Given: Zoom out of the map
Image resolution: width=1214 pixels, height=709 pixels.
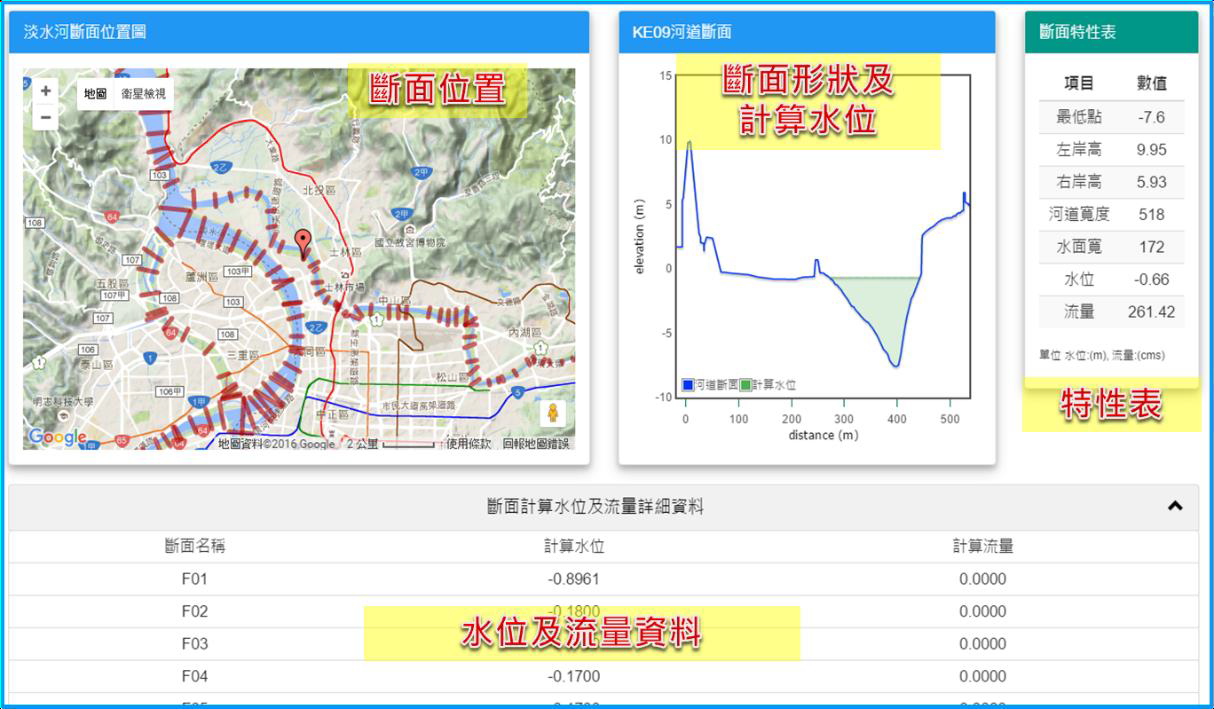Looking at the screenshot, I should pos(45,117).
